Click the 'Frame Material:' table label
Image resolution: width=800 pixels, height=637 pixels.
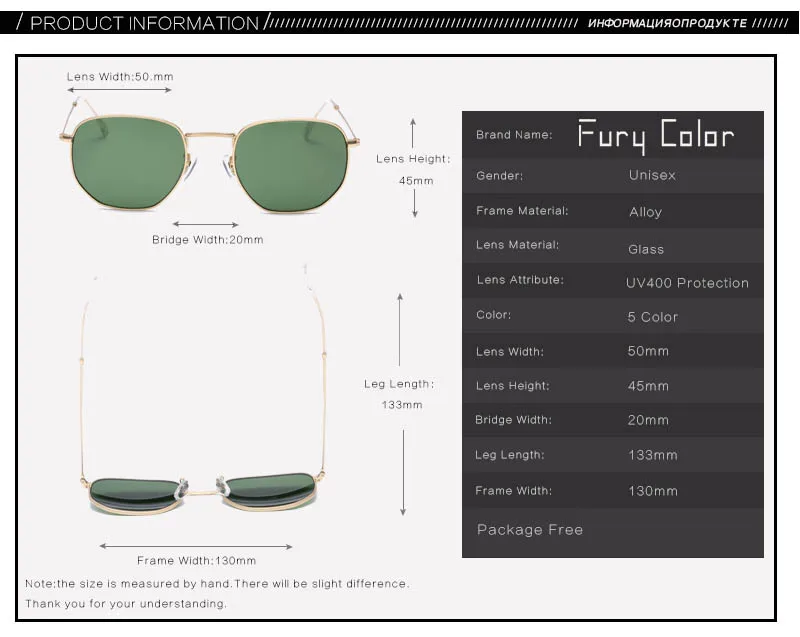pos(522,211)
